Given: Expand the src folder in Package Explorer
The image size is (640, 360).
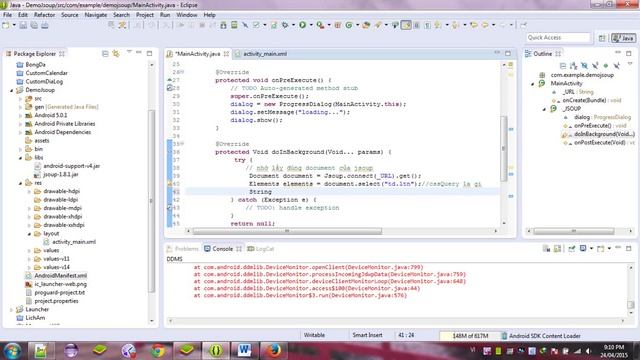Looking at the screenshot, I should pos(20,99).
